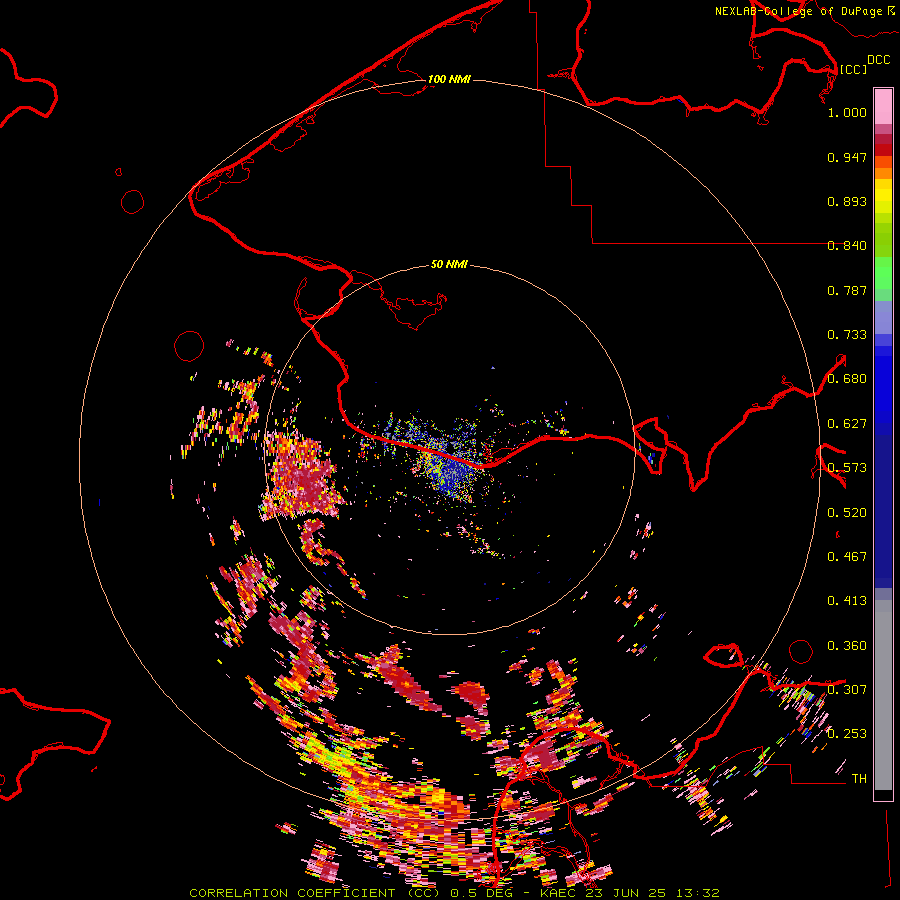Screen dimensions: 900x900
Task: Click the 0.787 color scale value
Action: point(847,290)
